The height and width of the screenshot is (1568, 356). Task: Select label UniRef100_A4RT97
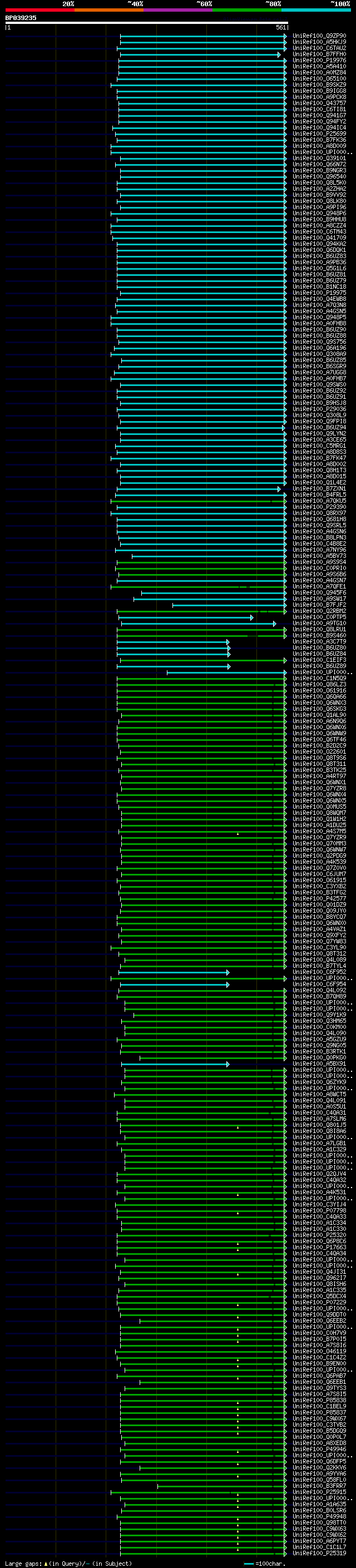(x=319, y=776)
